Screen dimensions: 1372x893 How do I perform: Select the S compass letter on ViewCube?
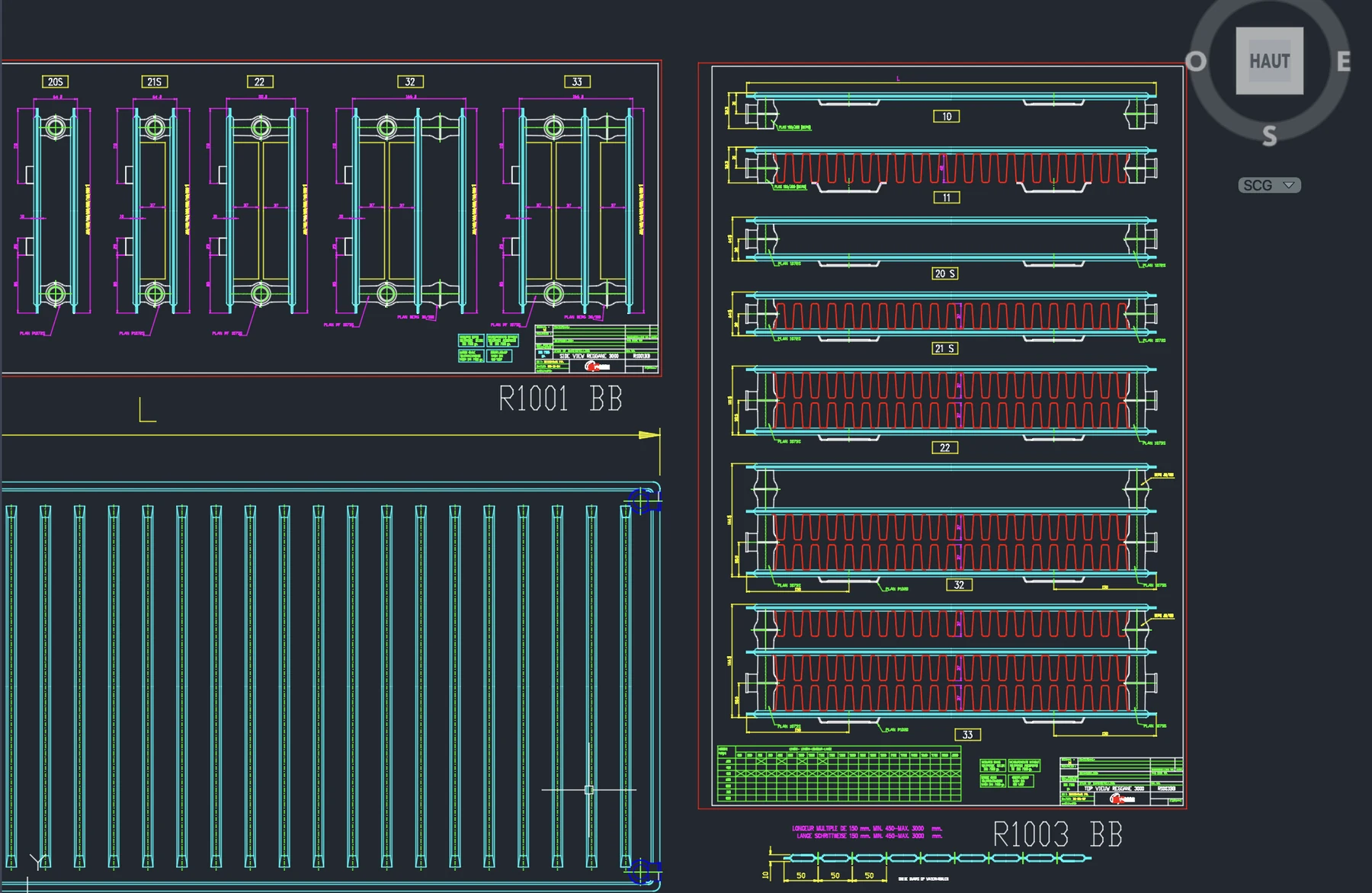pos(1269,136)
